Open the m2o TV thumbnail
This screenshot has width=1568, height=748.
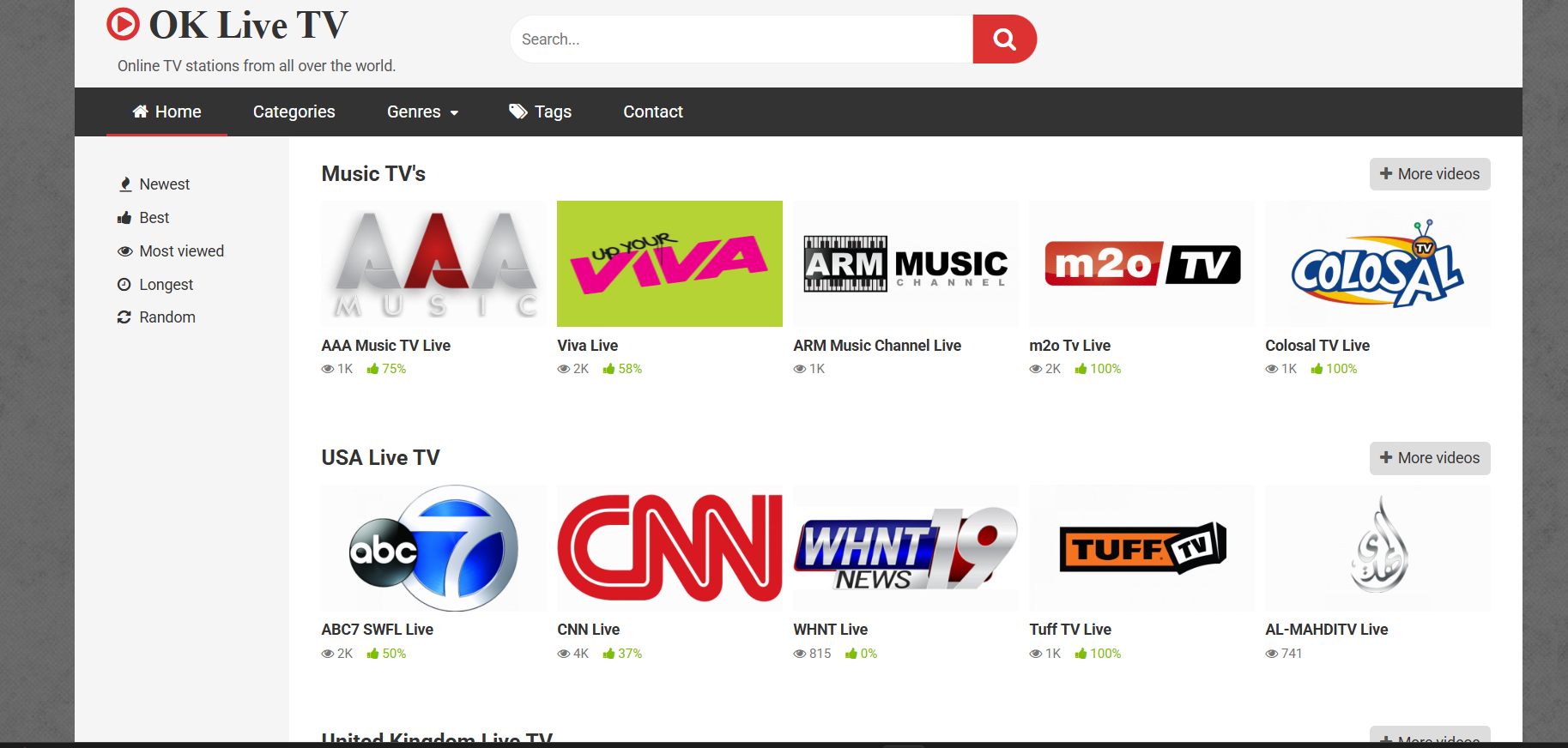click(x=1141, y=263)
